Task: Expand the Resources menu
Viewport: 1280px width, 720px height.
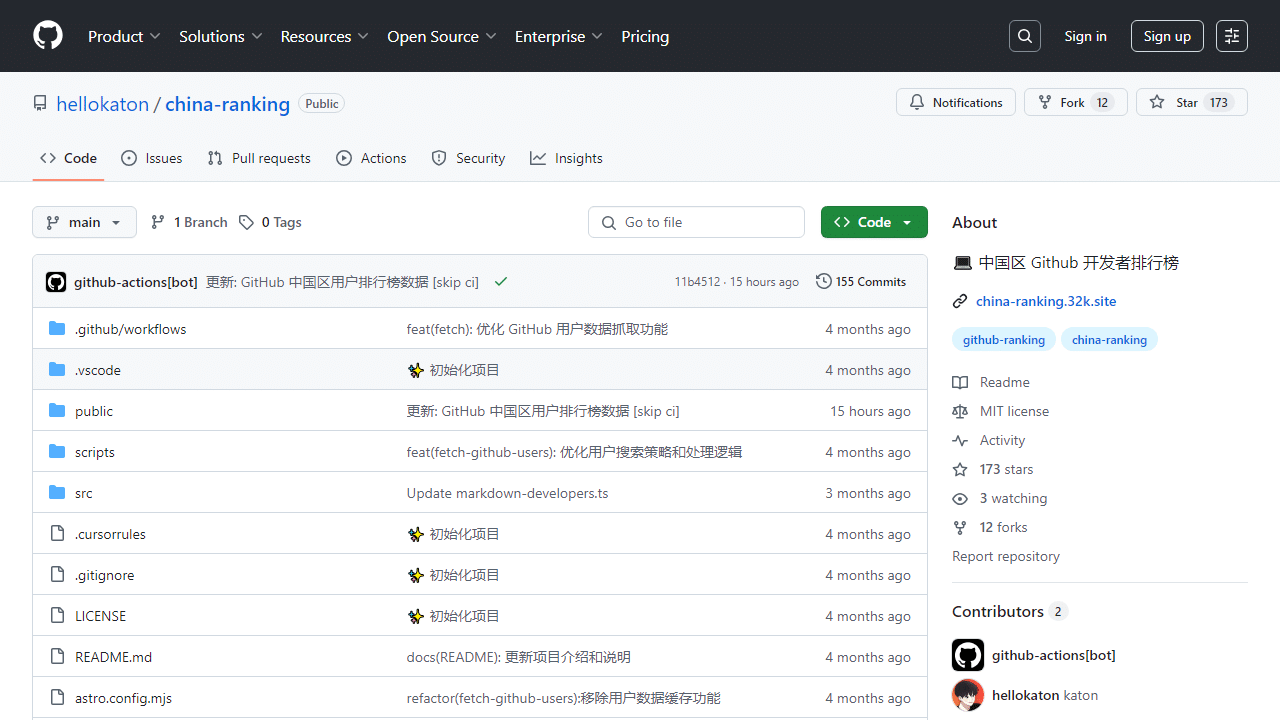Action: (325, 36)
